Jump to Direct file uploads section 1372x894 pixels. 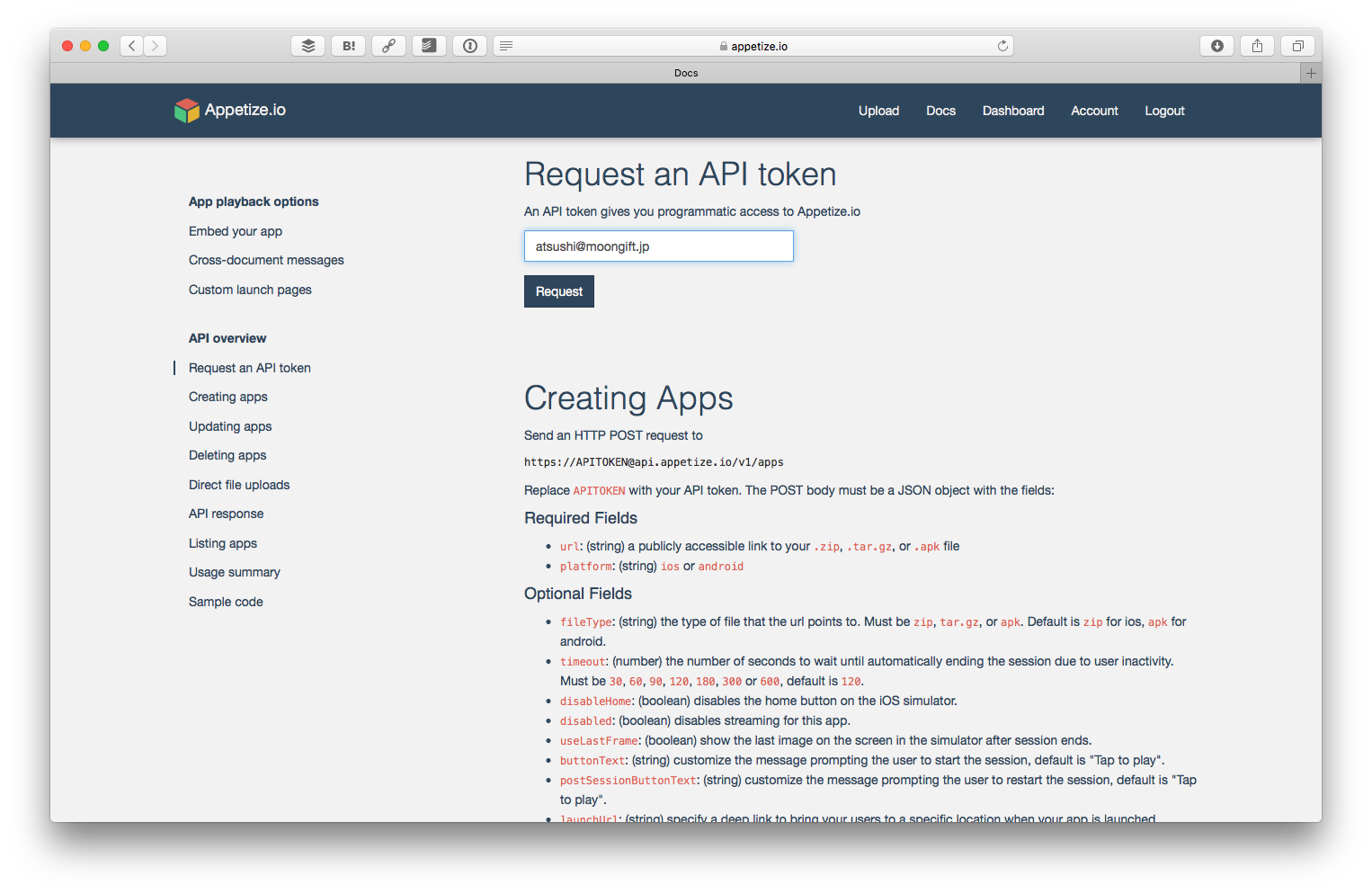point(239,485)
